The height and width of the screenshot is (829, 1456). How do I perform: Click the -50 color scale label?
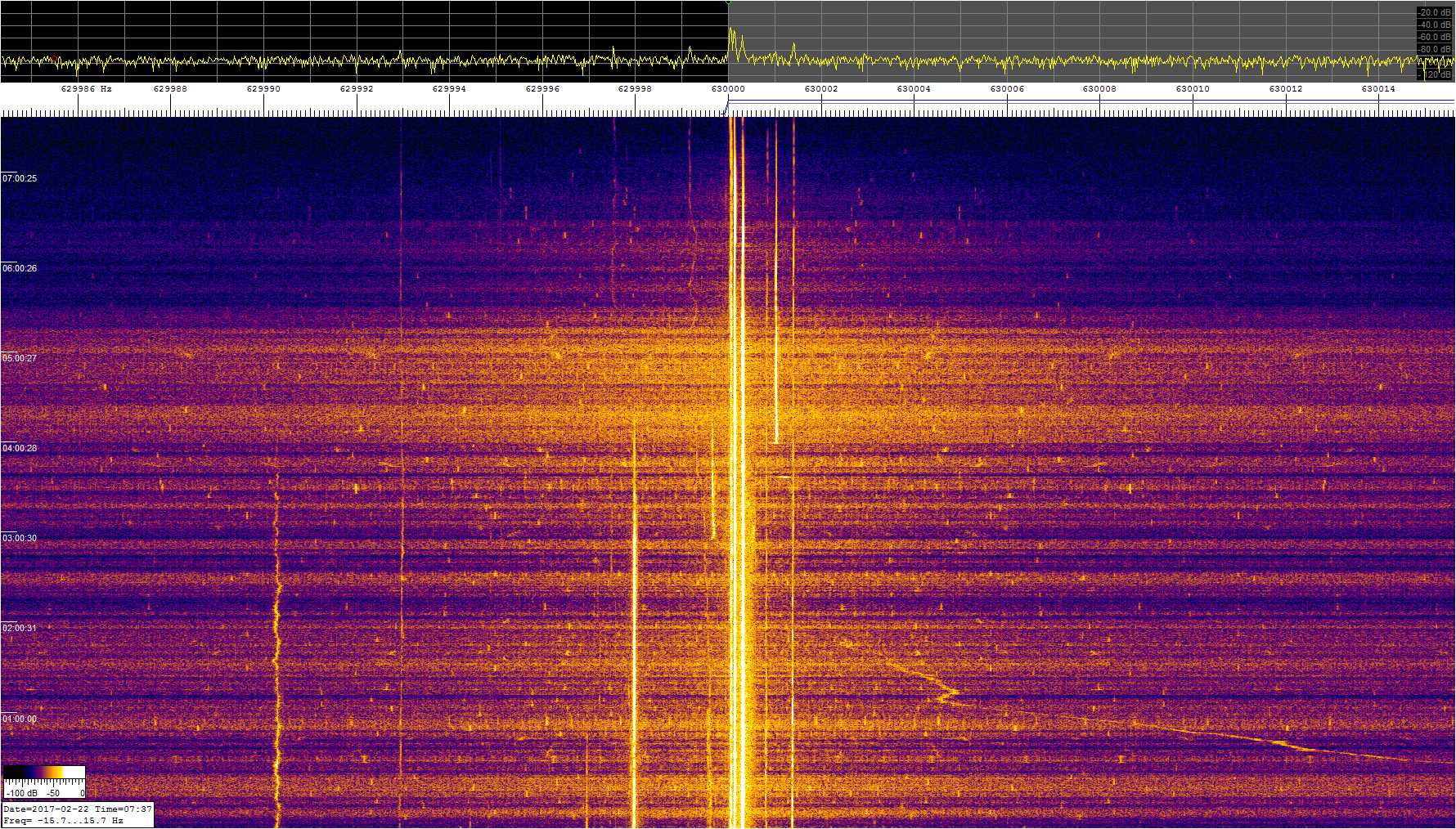coord(52,793)
